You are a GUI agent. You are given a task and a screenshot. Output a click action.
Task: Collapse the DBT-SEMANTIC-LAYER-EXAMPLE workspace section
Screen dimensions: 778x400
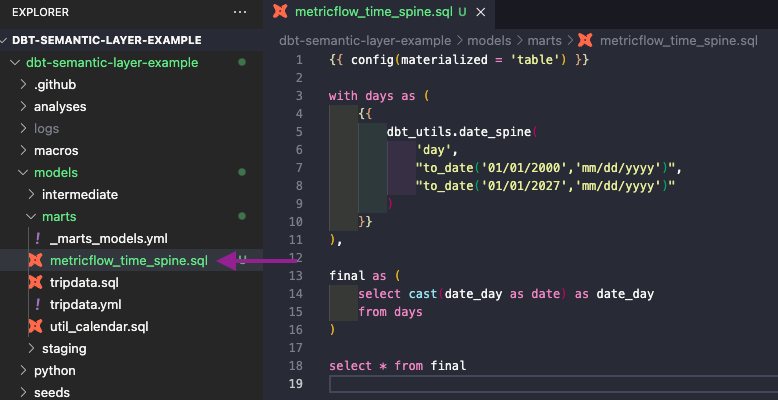coord(5,40)
